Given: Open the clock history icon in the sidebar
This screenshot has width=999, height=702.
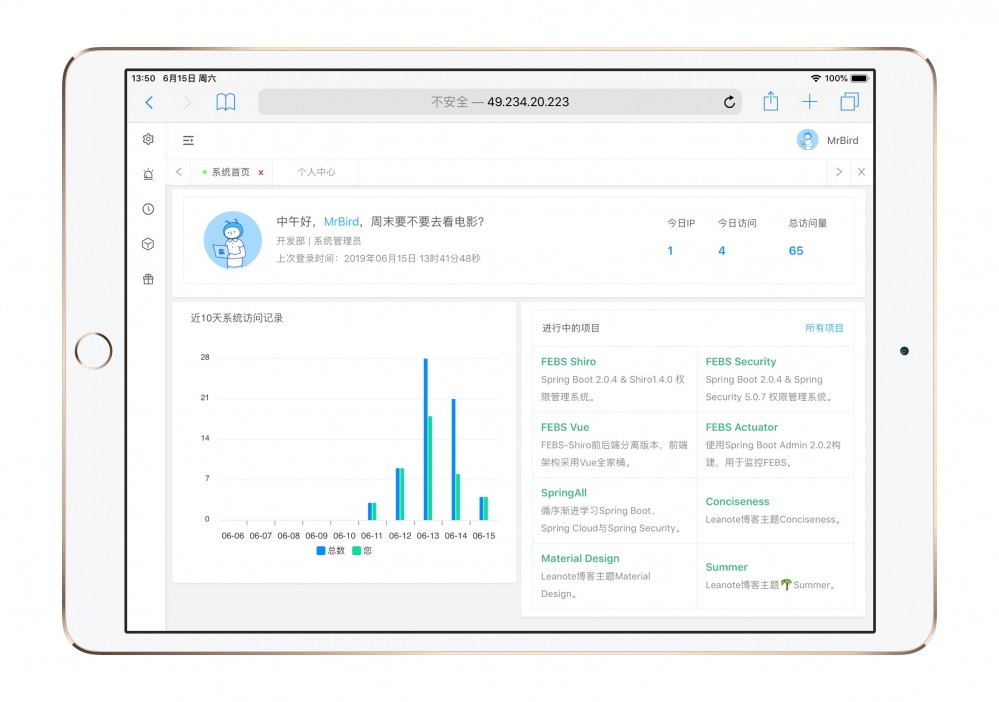Looking at the screenshot, I should coord(147,209).
